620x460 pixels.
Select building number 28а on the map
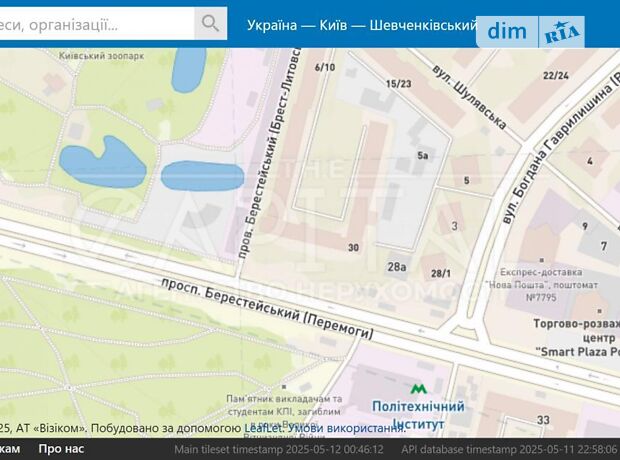[397, 267]
